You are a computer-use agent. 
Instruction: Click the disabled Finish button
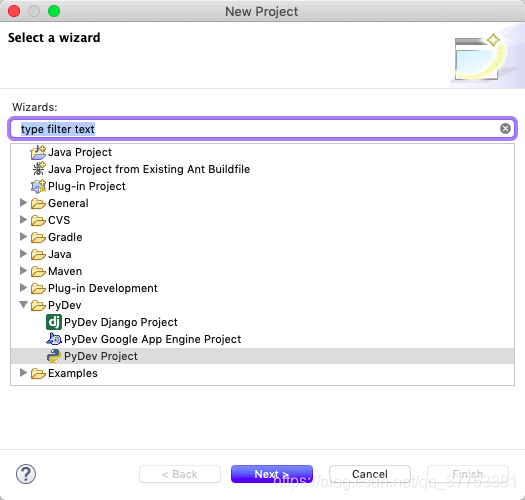(468, 474)
